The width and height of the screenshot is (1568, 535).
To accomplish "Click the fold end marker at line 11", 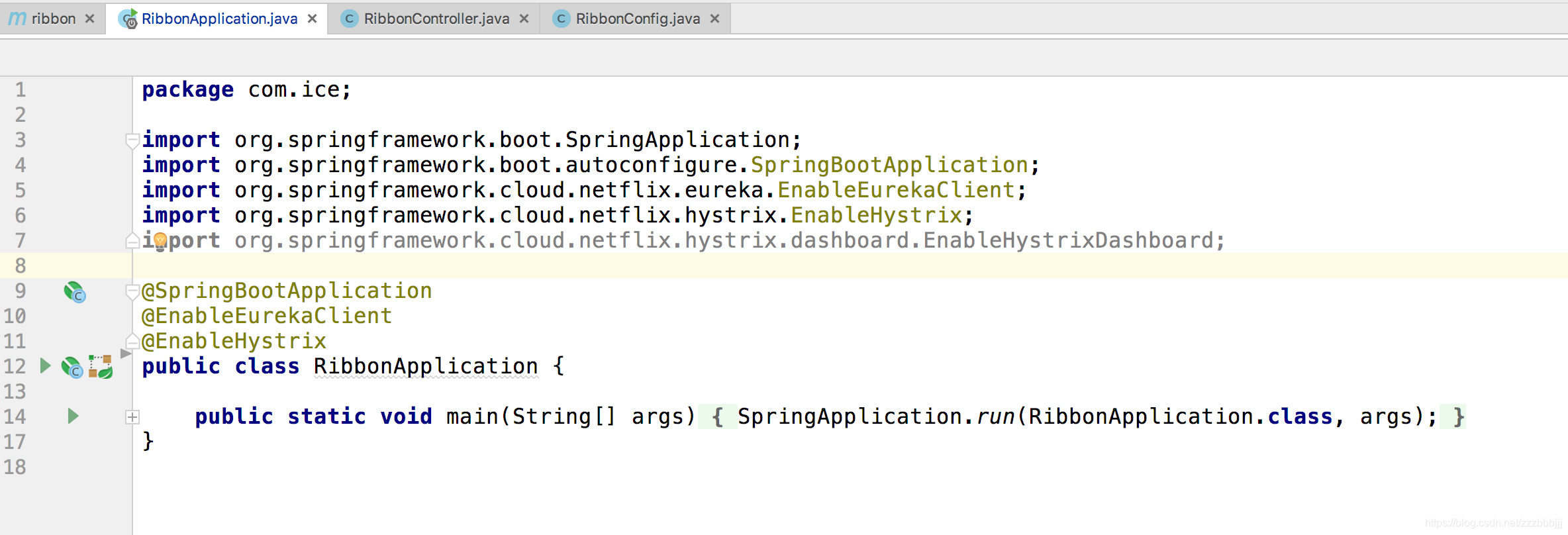I will point(132,342).
